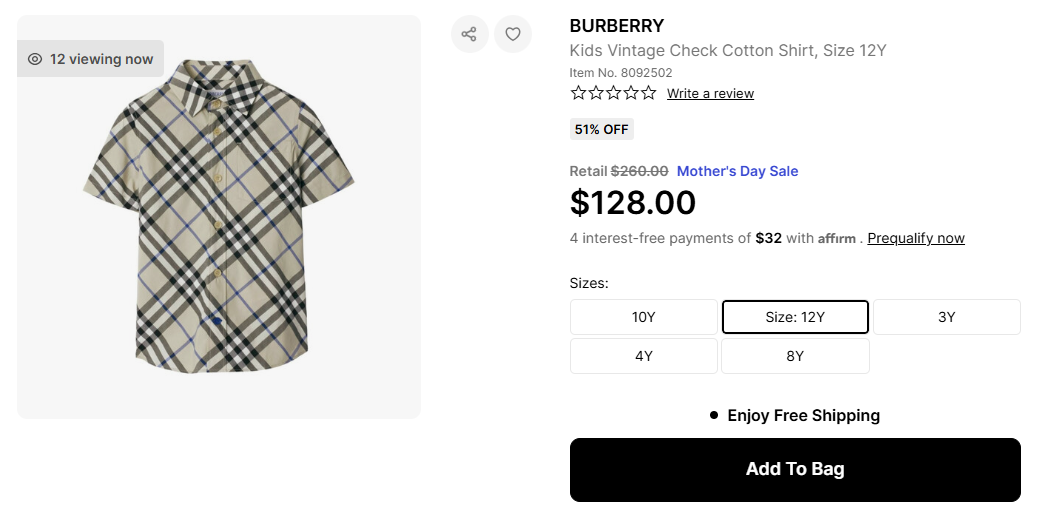
Task: Choose the 4Y size option
Action: coord(643,356)
